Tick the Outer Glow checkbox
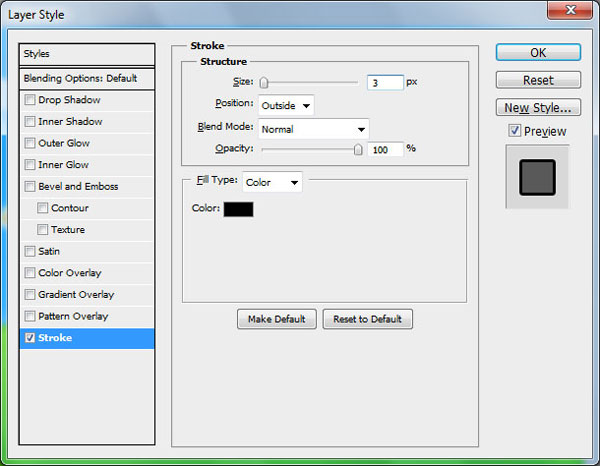Viewport: 600px width, 466px height. point(29,143)
